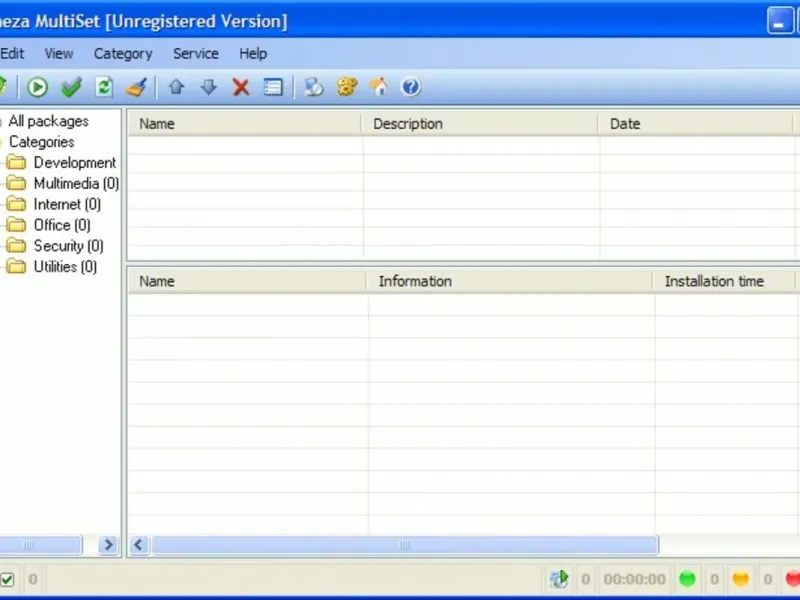Click the green Play start installation icon
800x600 pixels.
click(37, 87)
